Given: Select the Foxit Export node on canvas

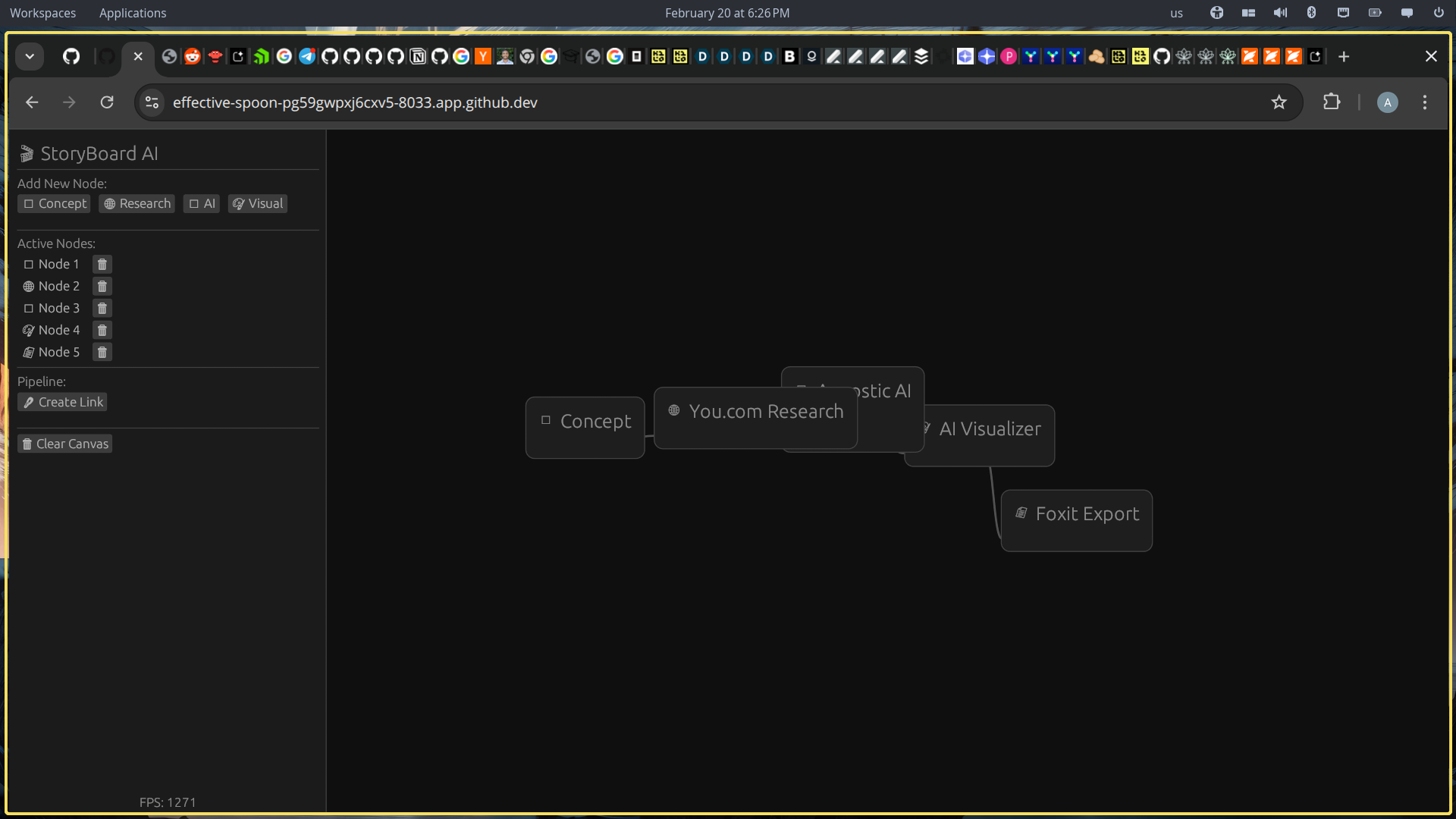Looking at the screenshot, I should pos(1077,520).
